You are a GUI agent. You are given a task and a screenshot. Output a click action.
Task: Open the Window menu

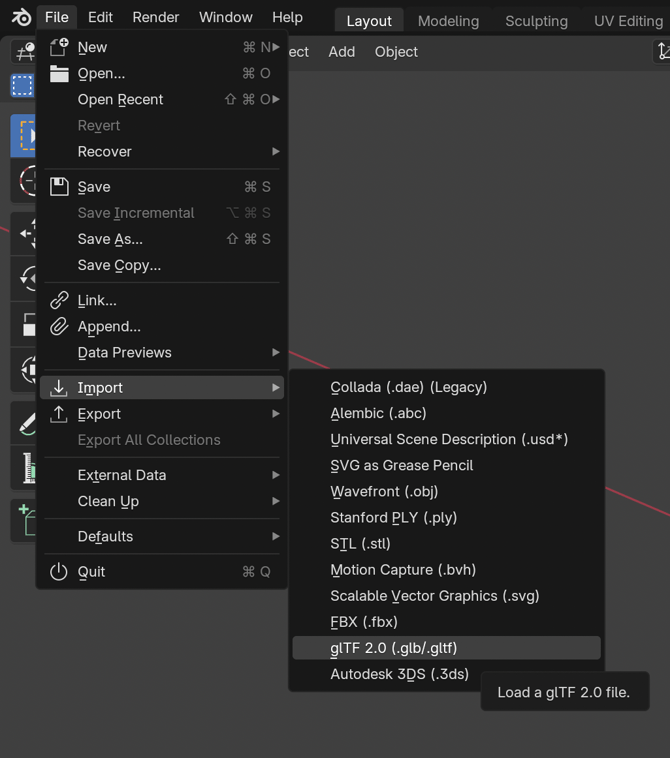[x=226, y=17]
